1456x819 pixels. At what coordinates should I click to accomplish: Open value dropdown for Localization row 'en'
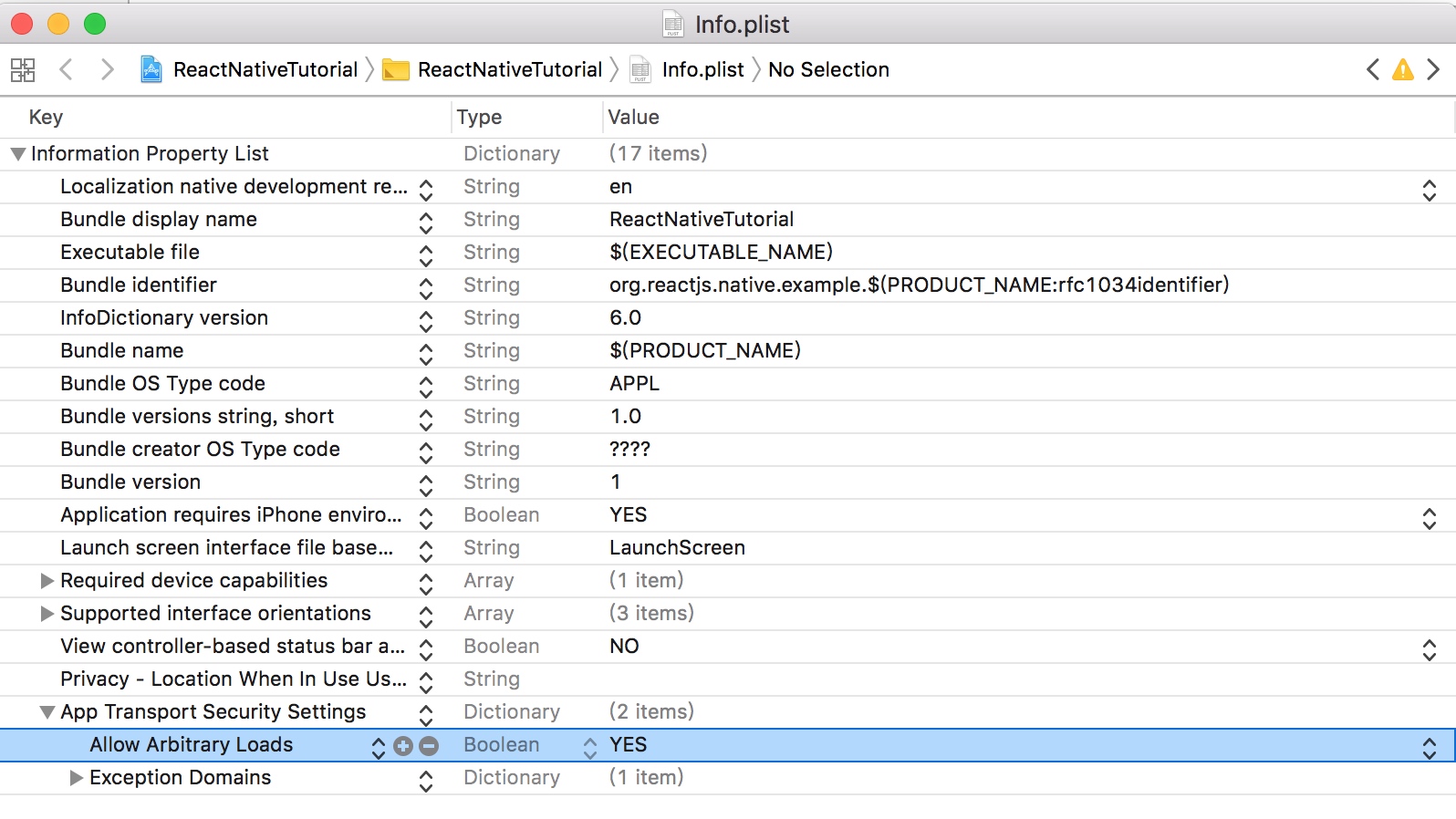(1430, 189)
